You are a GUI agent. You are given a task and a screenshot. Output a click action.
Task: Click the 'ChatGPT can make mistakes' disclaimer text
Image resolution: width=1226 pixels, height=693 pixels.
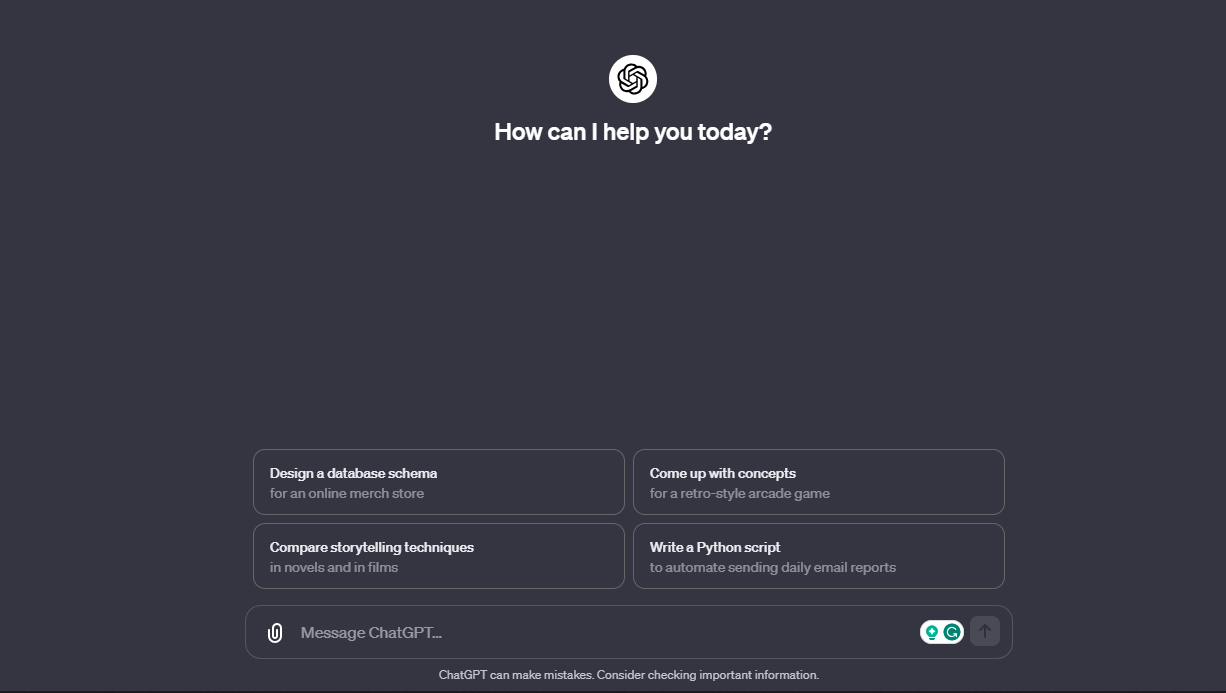tap(629, 675)
